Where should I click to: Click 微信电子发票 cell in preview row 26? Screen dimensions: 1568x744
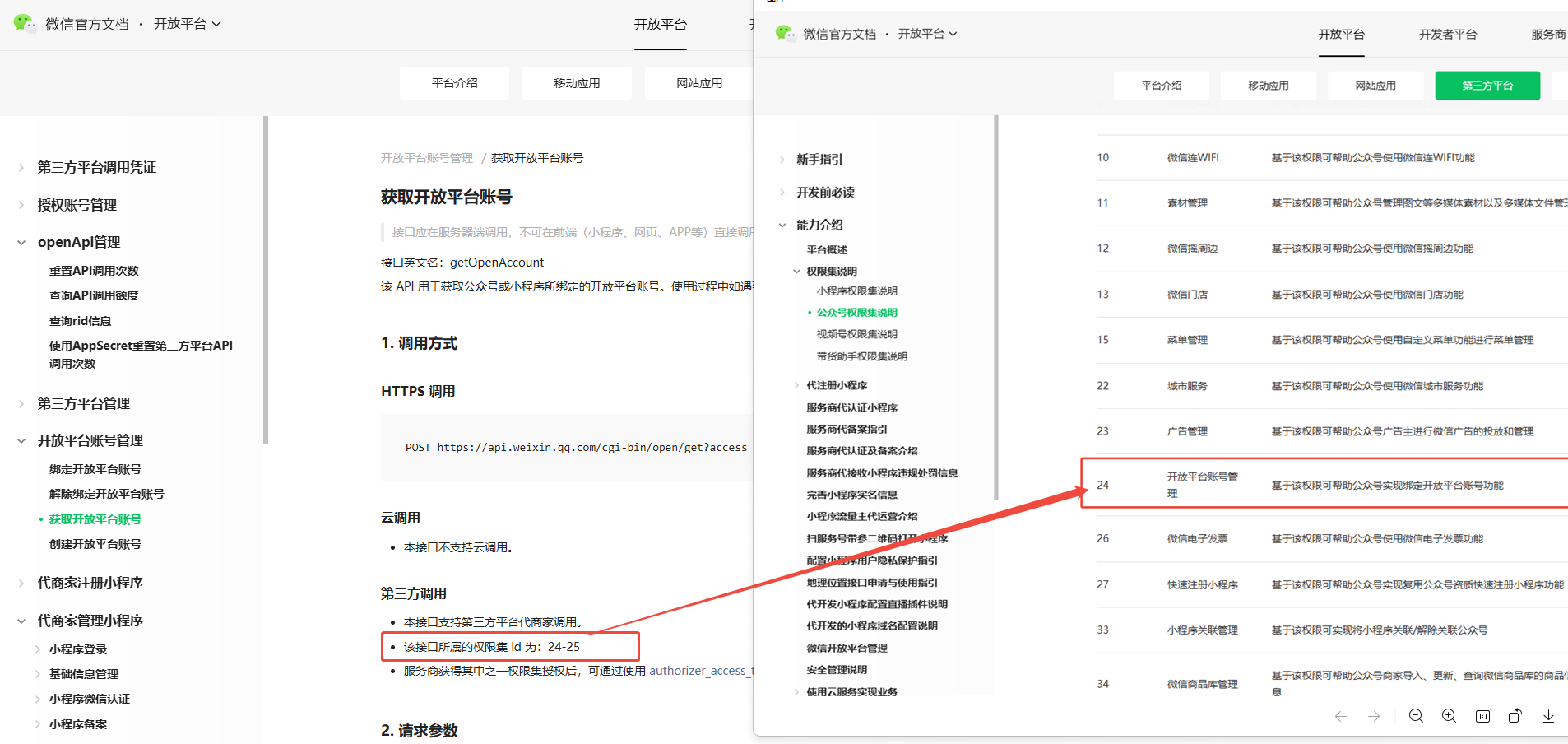1198,539
